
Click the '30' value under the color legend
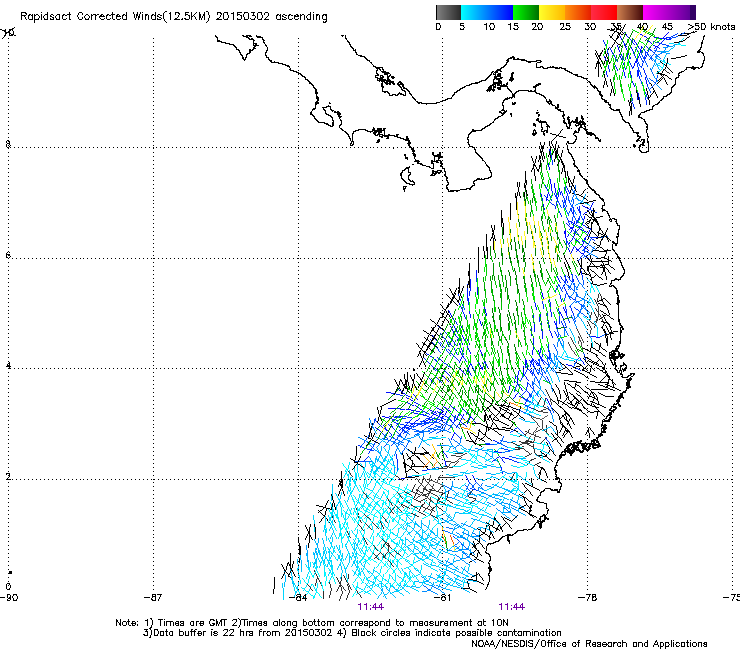coord(590,27)
